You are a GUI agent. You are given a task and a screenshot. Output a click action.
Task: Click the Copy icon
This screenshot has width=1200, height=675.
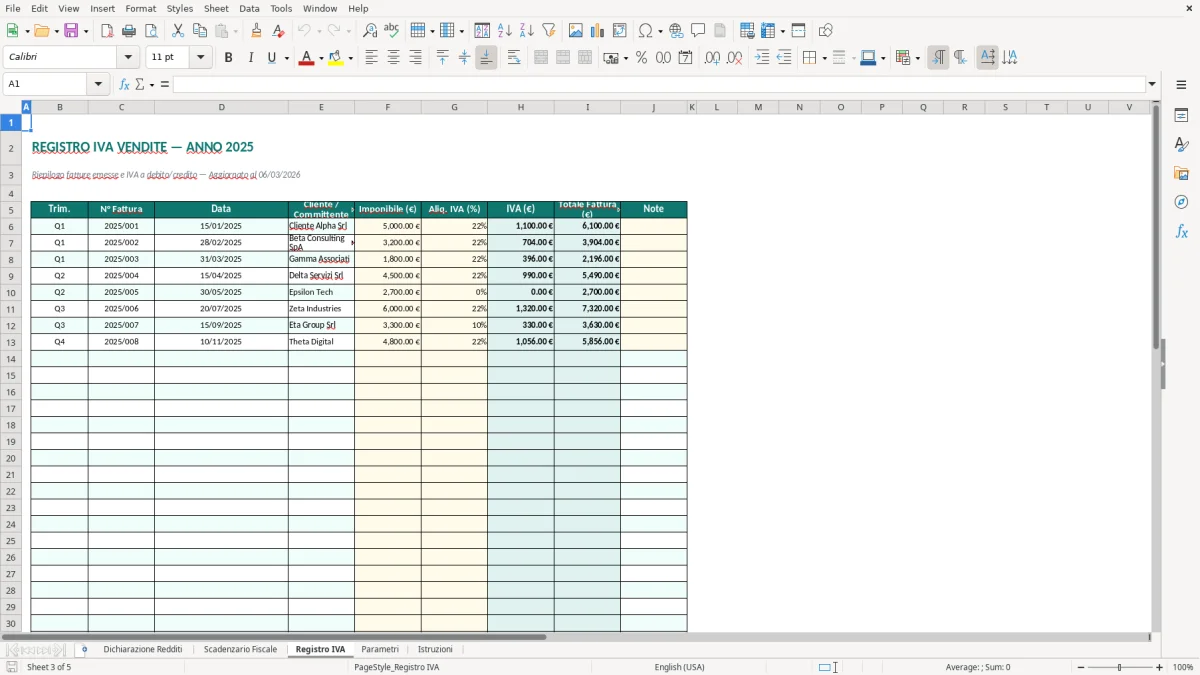200,31
